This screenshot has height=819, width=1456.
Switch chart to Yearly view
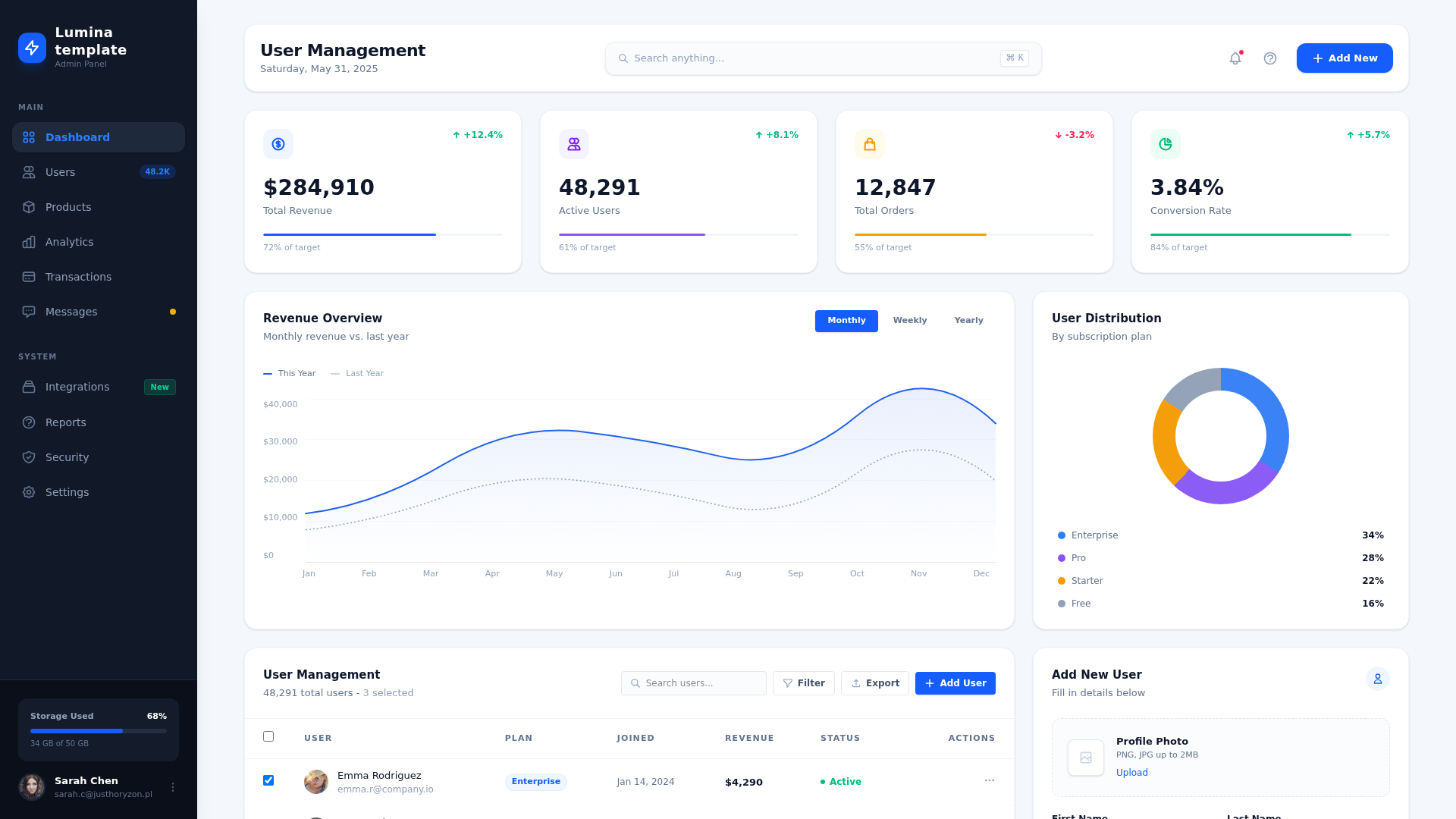(968, 321)
